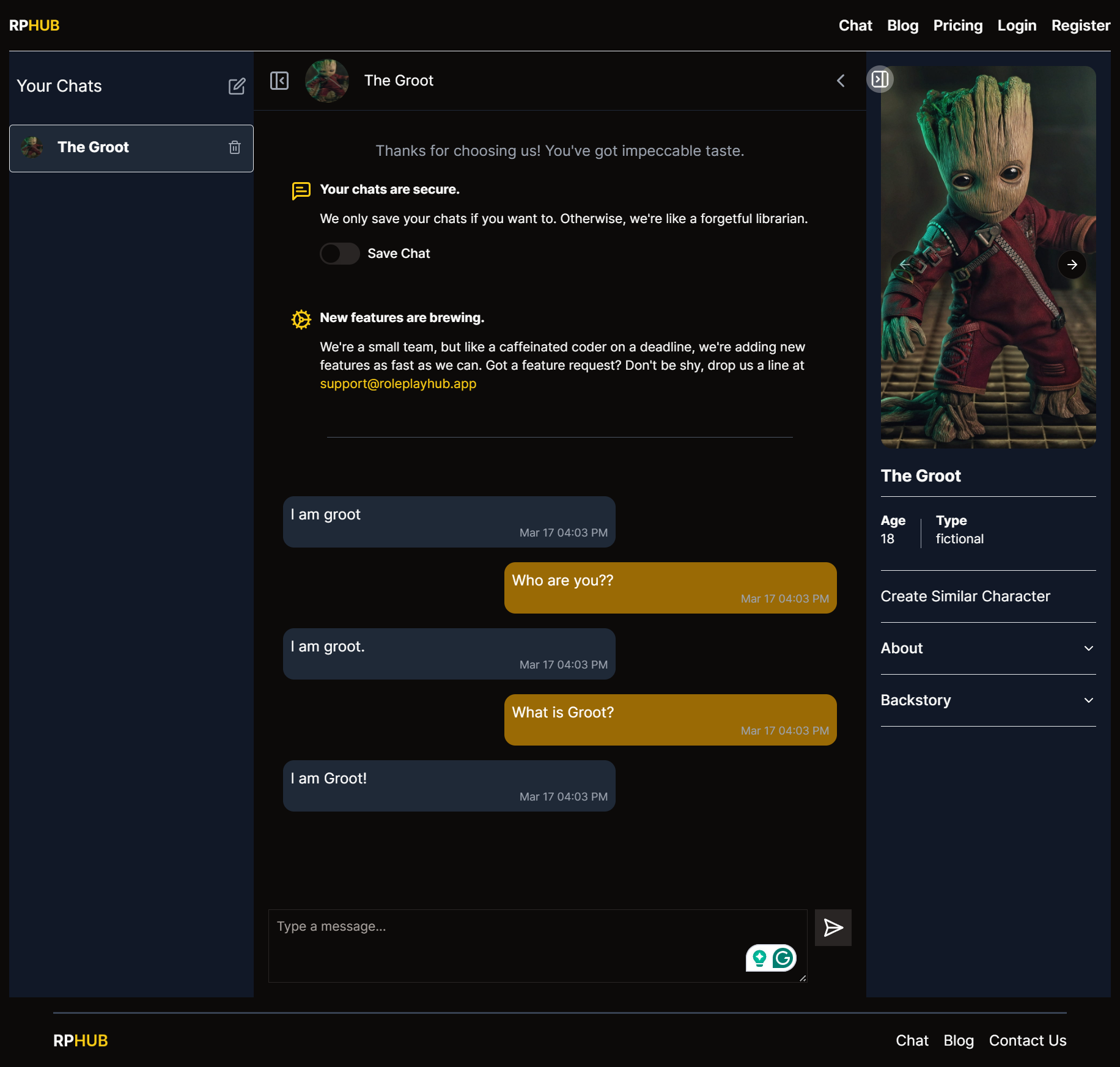
Task: Click the 'I am Groot!' message bubble
Action: (x=449, y=786)
